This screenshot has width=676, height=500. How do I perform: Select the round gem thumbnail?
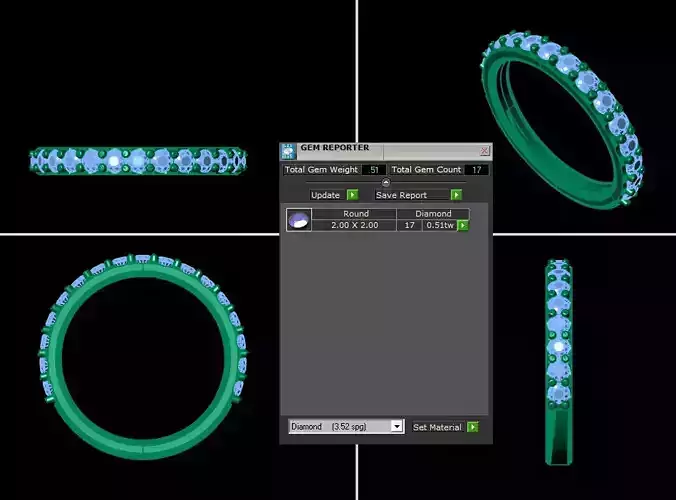coord(299,220)
